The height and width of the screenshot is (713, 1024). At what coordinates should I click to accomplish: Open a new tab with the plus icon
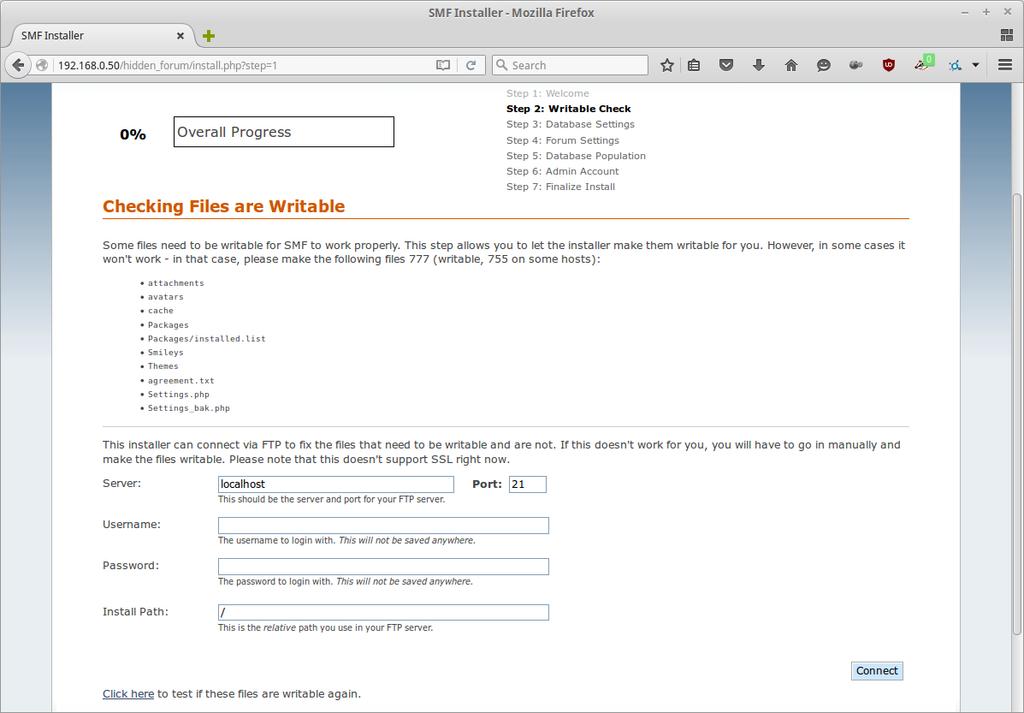208,36
